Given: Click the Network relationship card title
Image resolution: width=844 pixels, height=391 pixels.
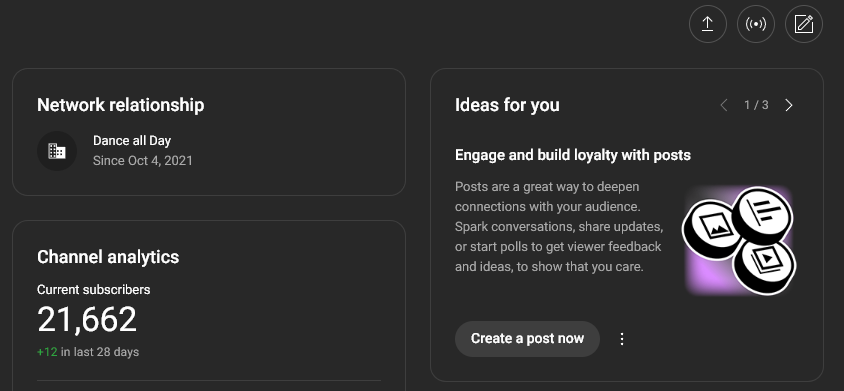Looking at the screenshot, I should coord(121,105).
